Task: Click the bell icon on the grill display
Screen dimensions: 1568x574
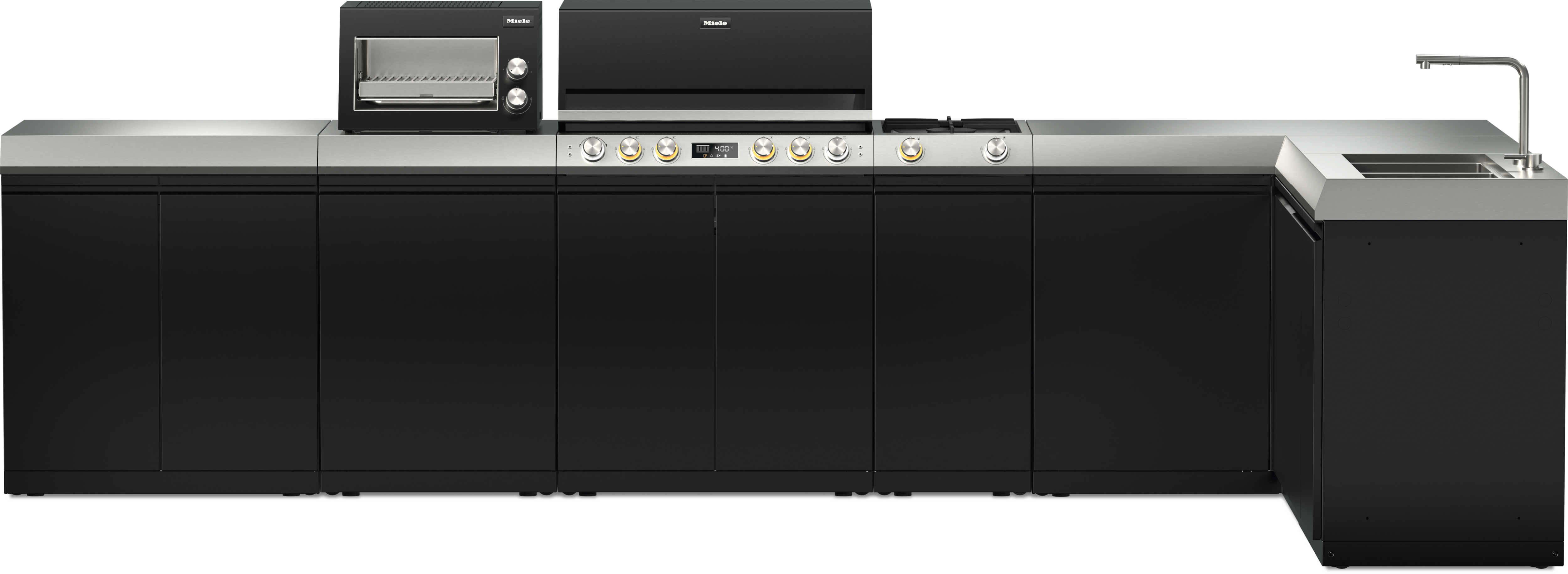Action: [712, 156]
